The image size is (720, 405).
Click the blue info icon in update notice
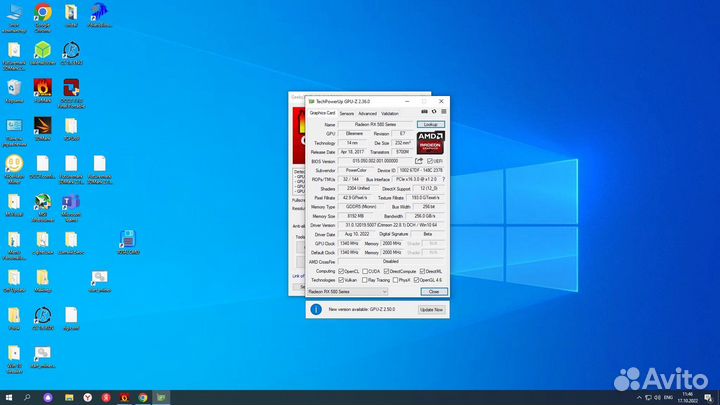[316, 309]
